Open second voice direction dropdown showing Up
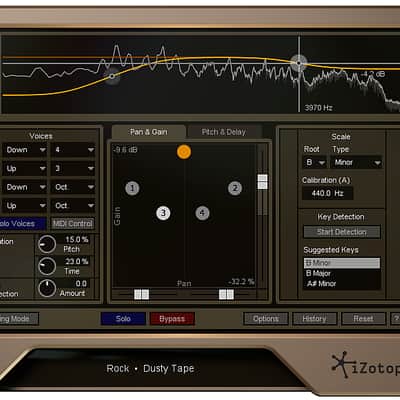The height and width of the screenshot is (400, 400). click(24, 169)
